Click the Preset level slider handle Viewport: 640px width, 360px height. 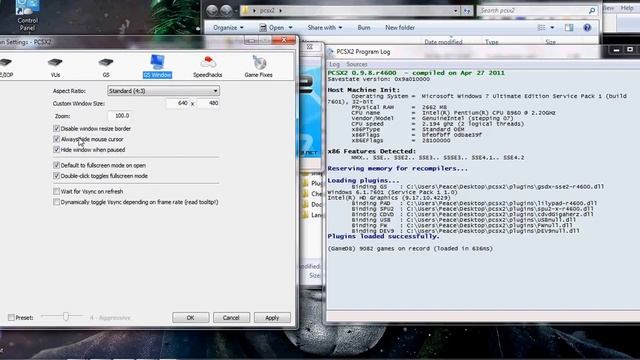click(x=66, y=316)
